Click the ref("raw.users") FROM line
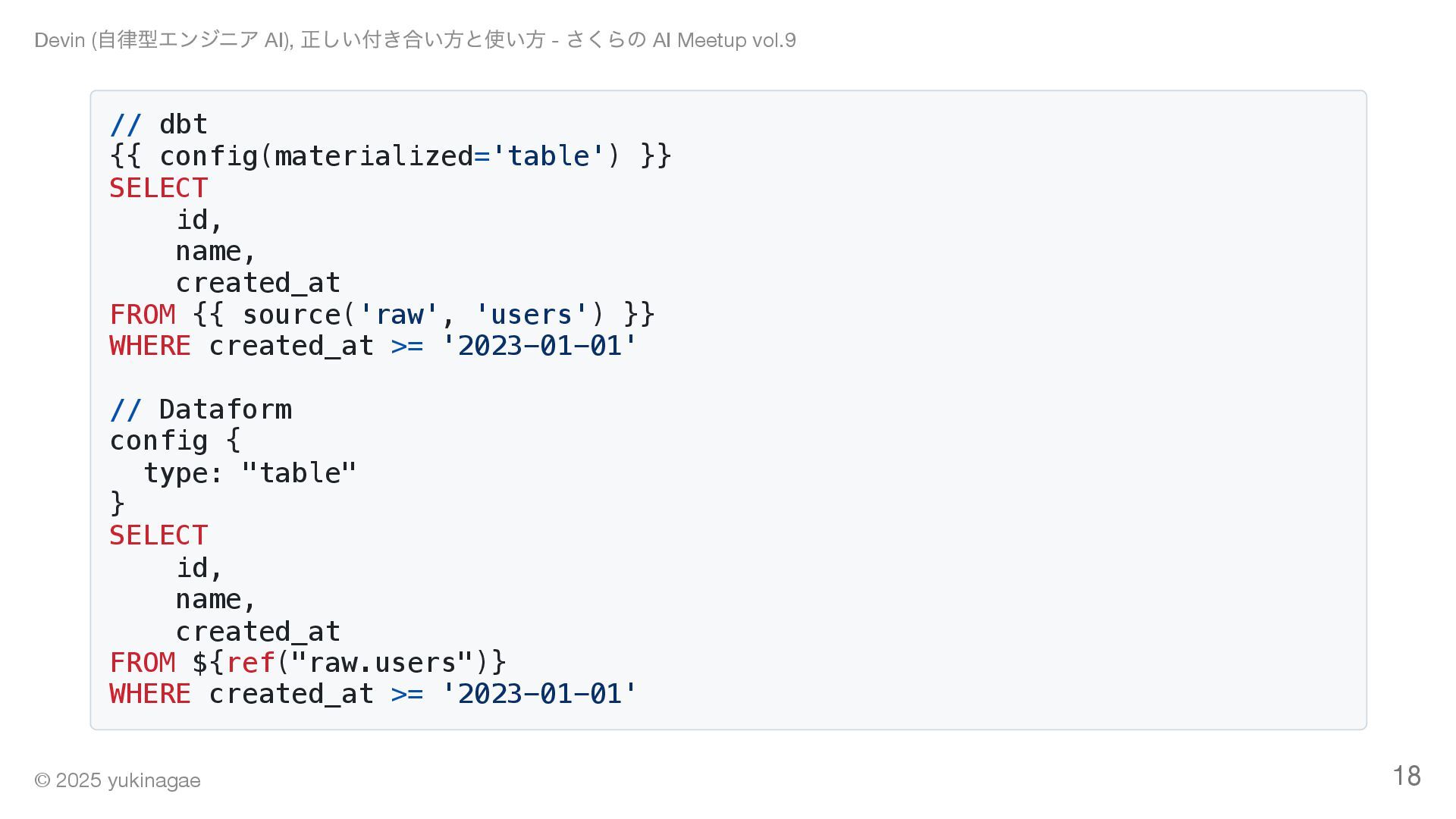 308,662
